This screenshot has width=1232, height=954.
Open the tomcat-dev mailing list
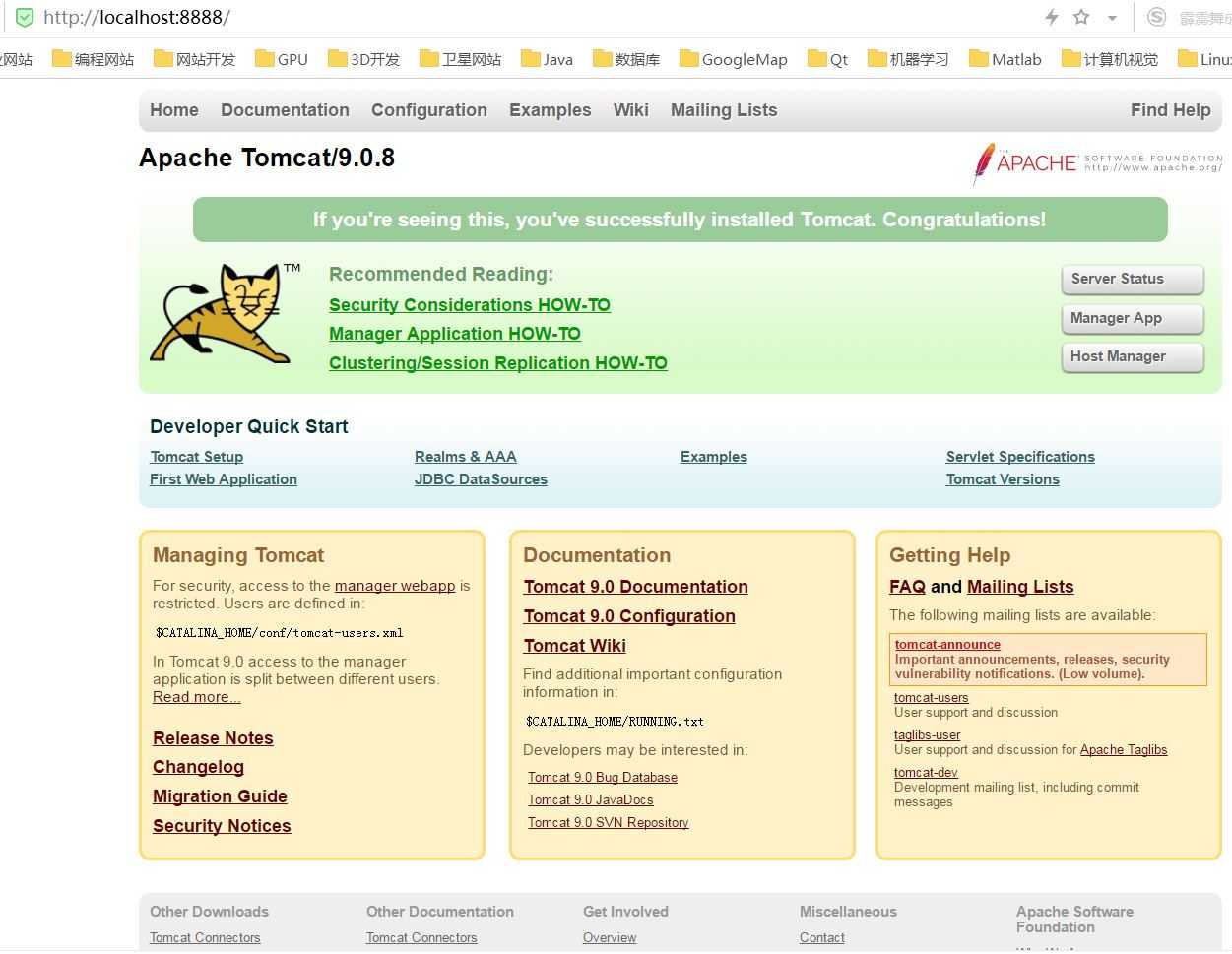(x=926, y=773)
